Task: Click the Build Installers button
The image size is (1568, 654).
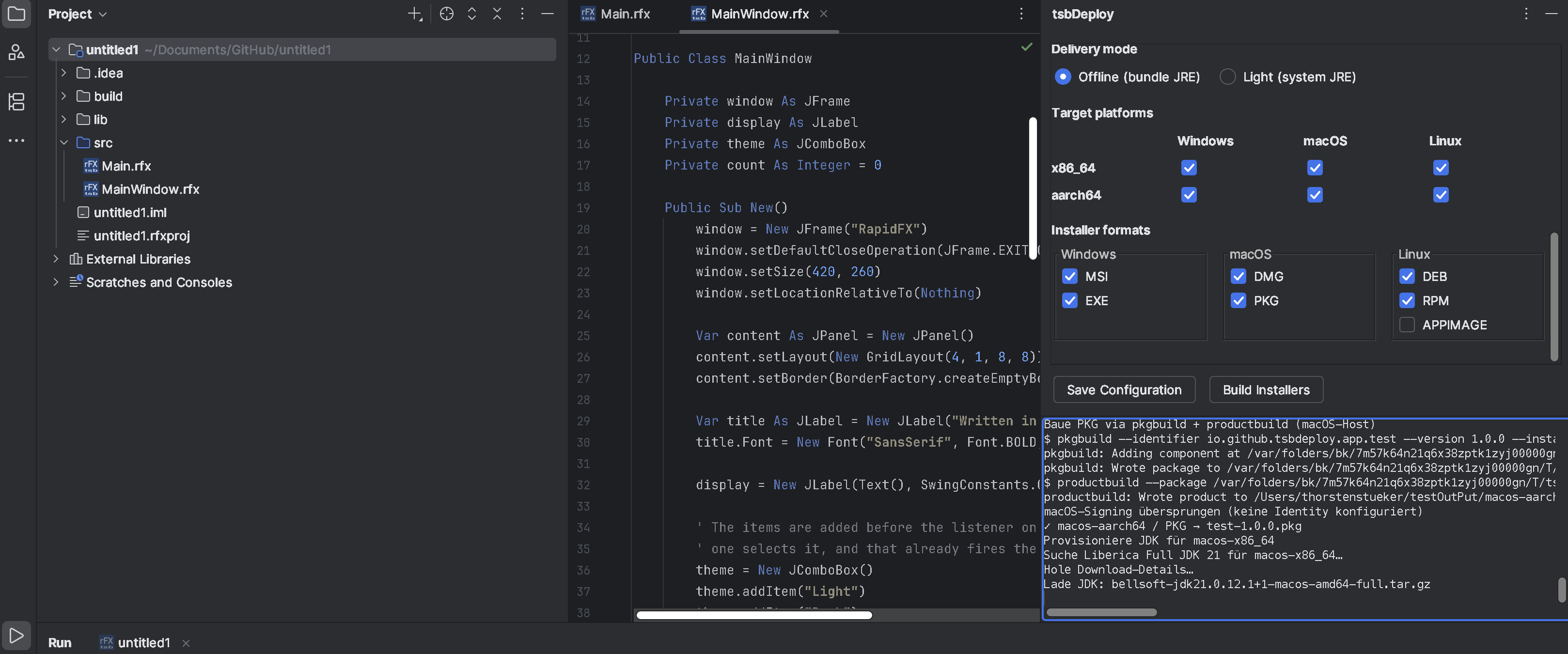Action: coord(1266,389)
